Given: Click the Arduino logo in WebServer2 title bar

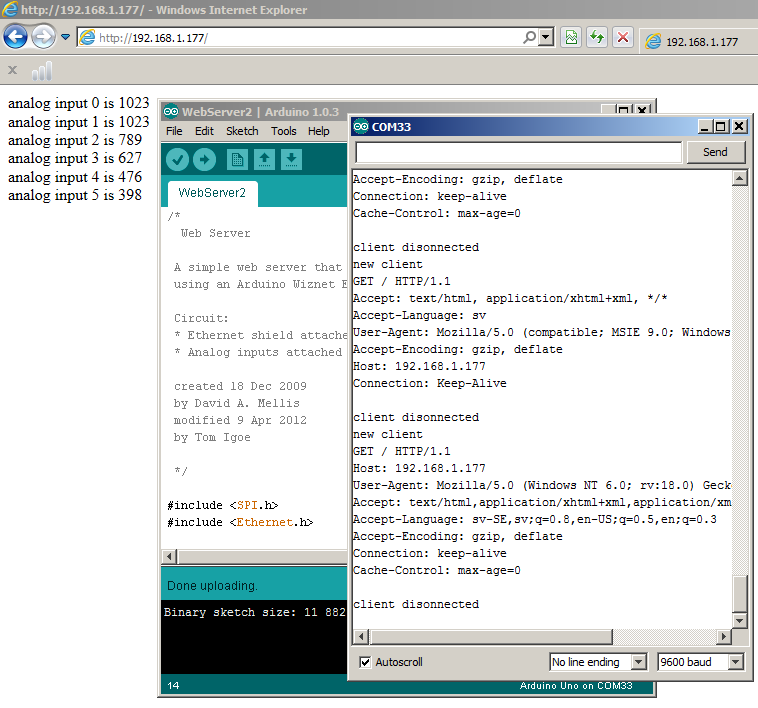Looking at the screenshot, I should 170,112.
